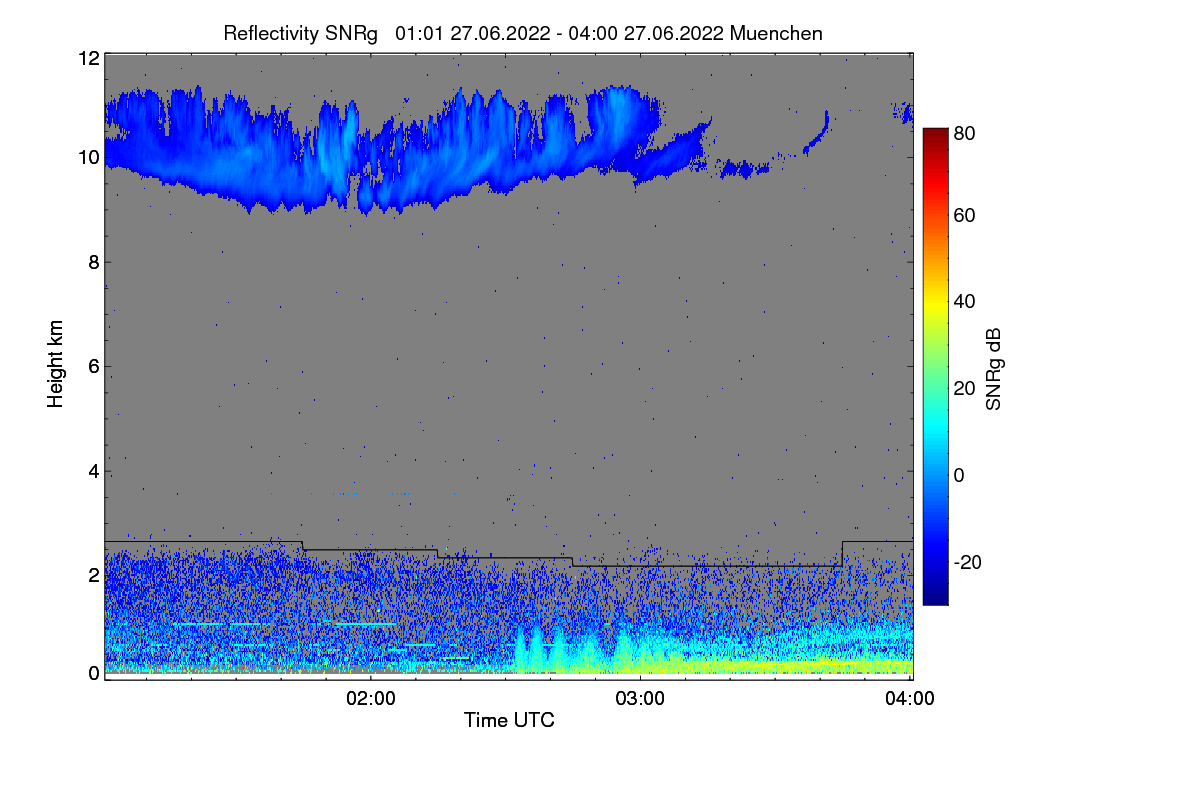Click the "Height km" axis label

[56, 364]
